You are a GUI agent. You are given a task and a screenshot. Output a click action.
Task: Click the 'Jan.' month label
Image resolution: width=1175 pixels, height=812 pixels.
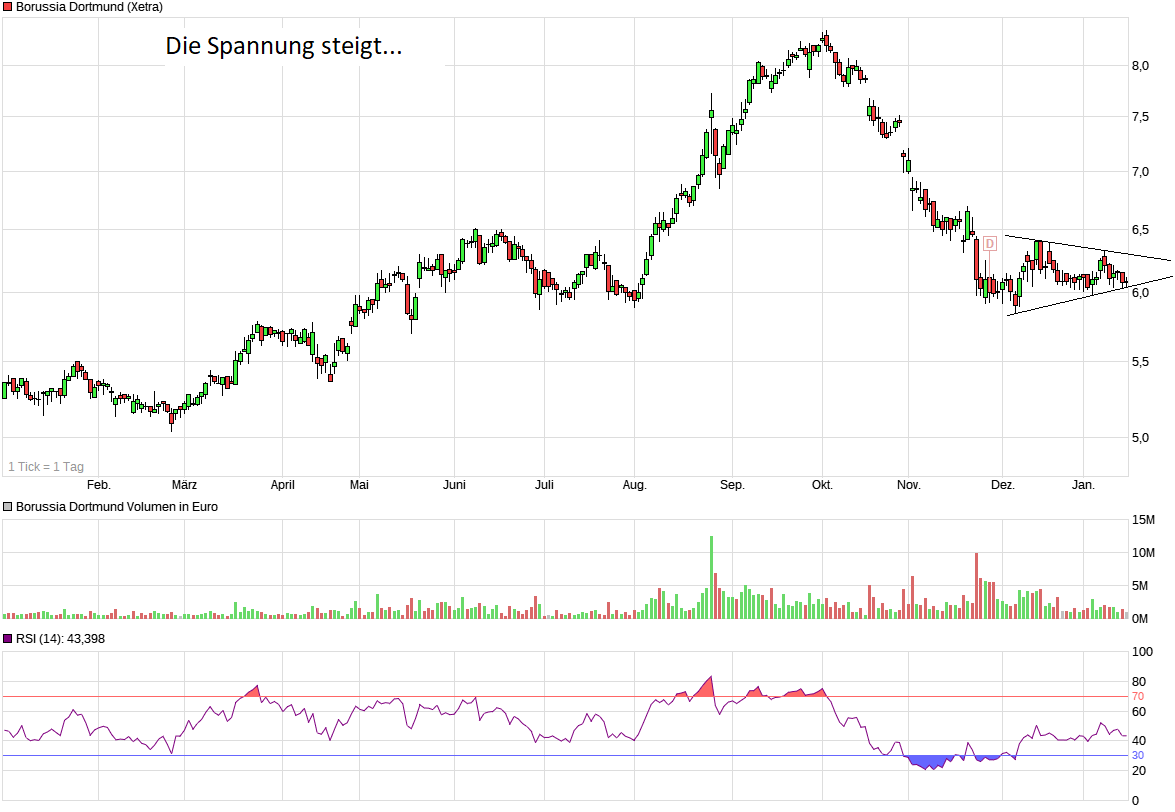[1083, 485]
